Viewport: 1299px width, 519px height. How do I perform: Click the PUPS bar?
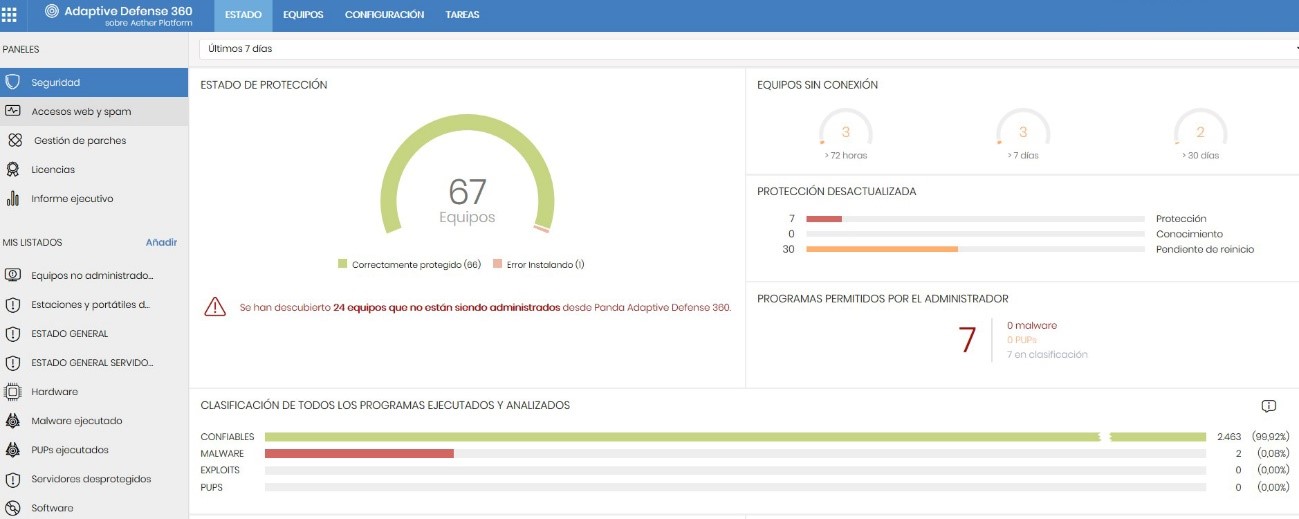735,487
